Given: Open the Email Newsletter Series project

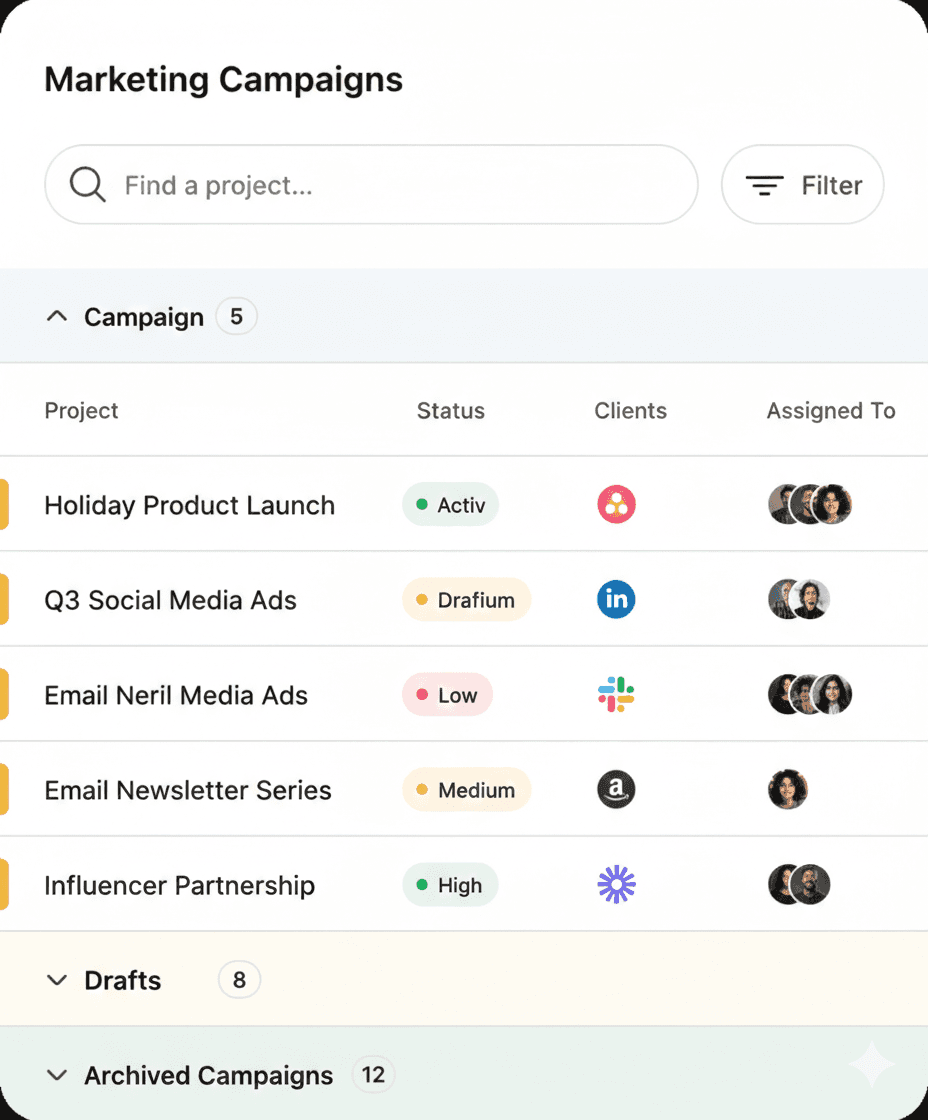Looking at the screenshot, I should point(187,789).
